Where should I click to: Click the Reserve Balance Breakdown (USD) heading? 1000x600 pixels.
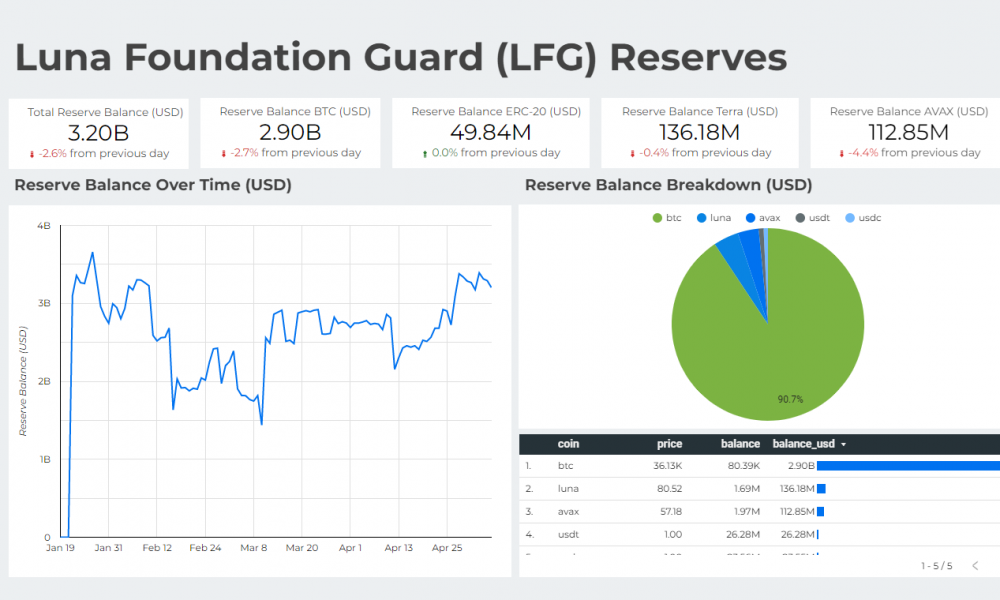tap(668, 186)
